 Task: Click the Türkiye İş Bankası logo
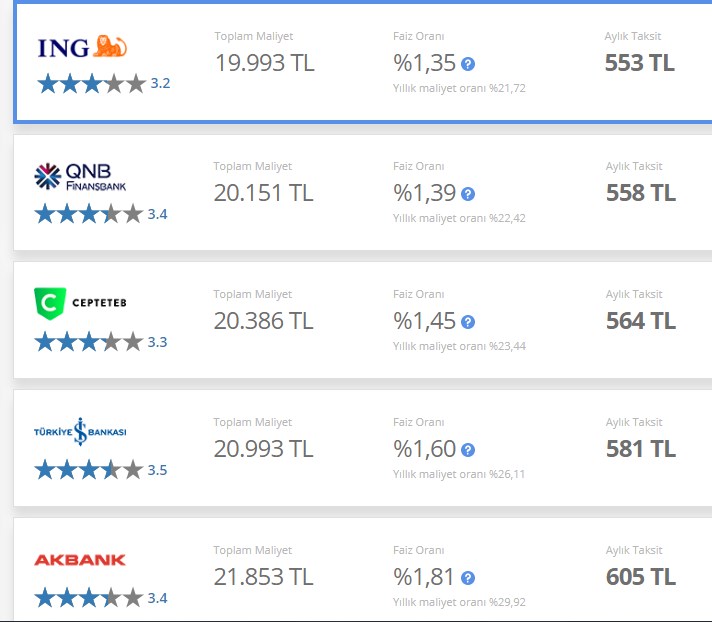(x=80, y=431)
